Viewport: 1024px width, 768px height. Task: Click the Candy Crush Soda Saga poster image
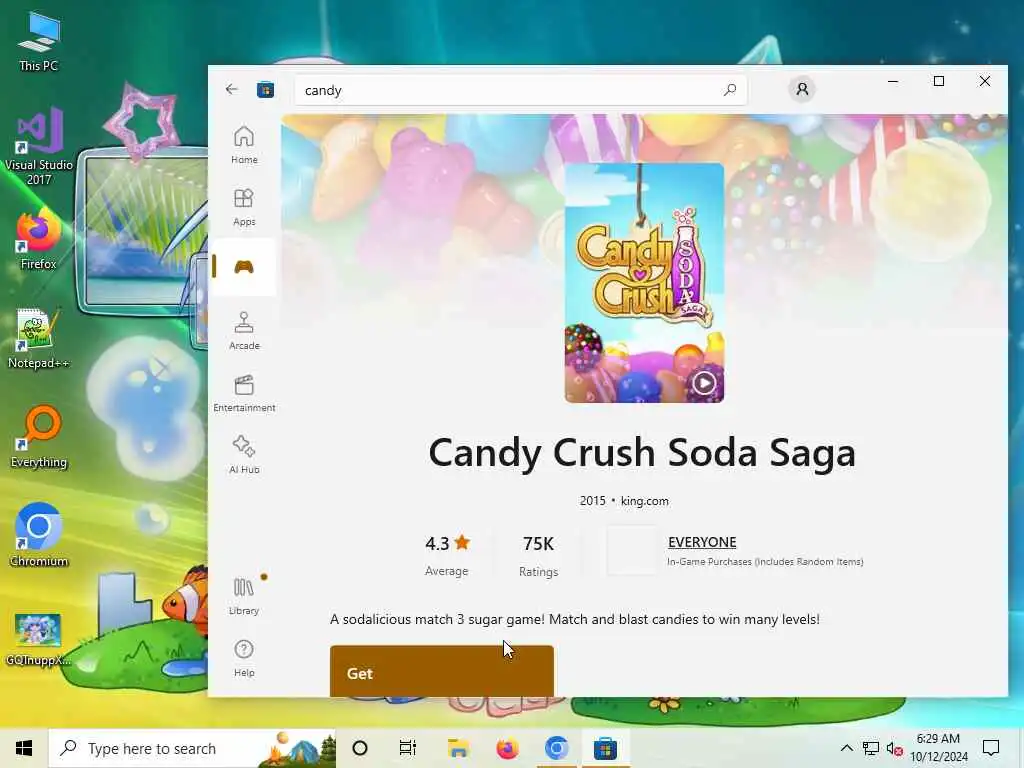(x=644, y=282)
